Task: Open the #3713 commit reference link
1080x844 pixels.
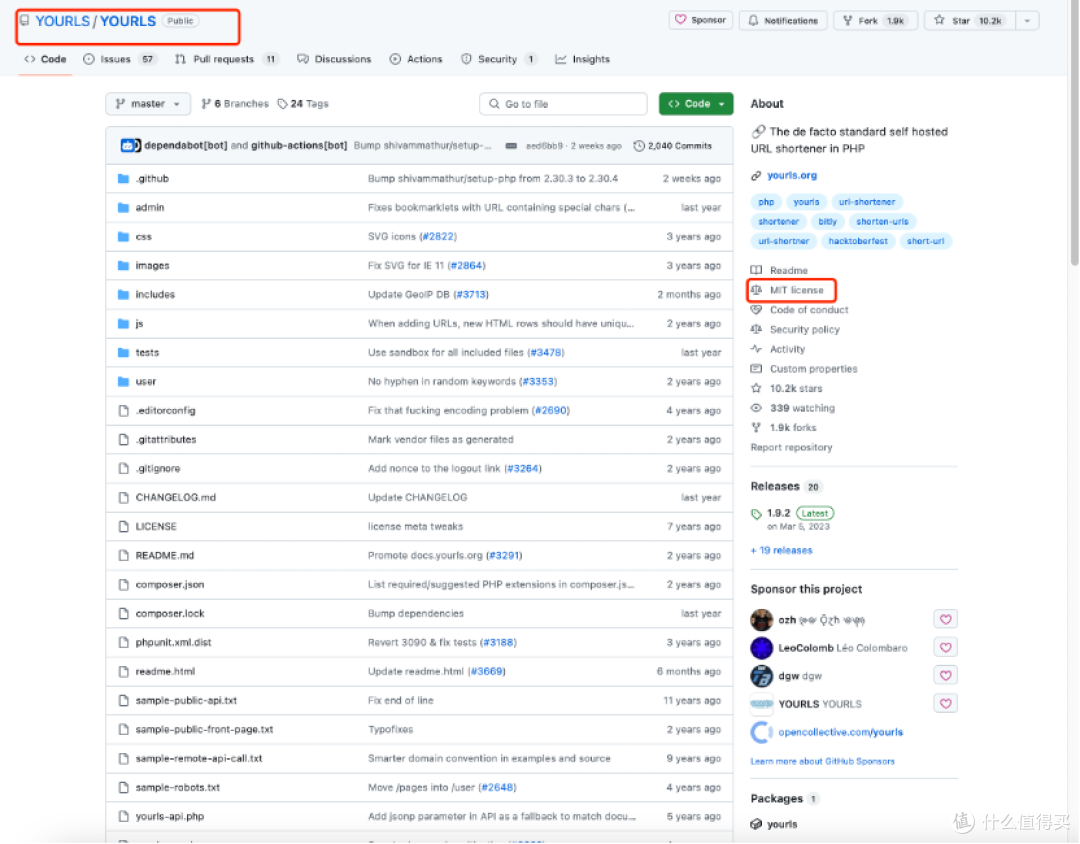Action: (x=471, y=294)
